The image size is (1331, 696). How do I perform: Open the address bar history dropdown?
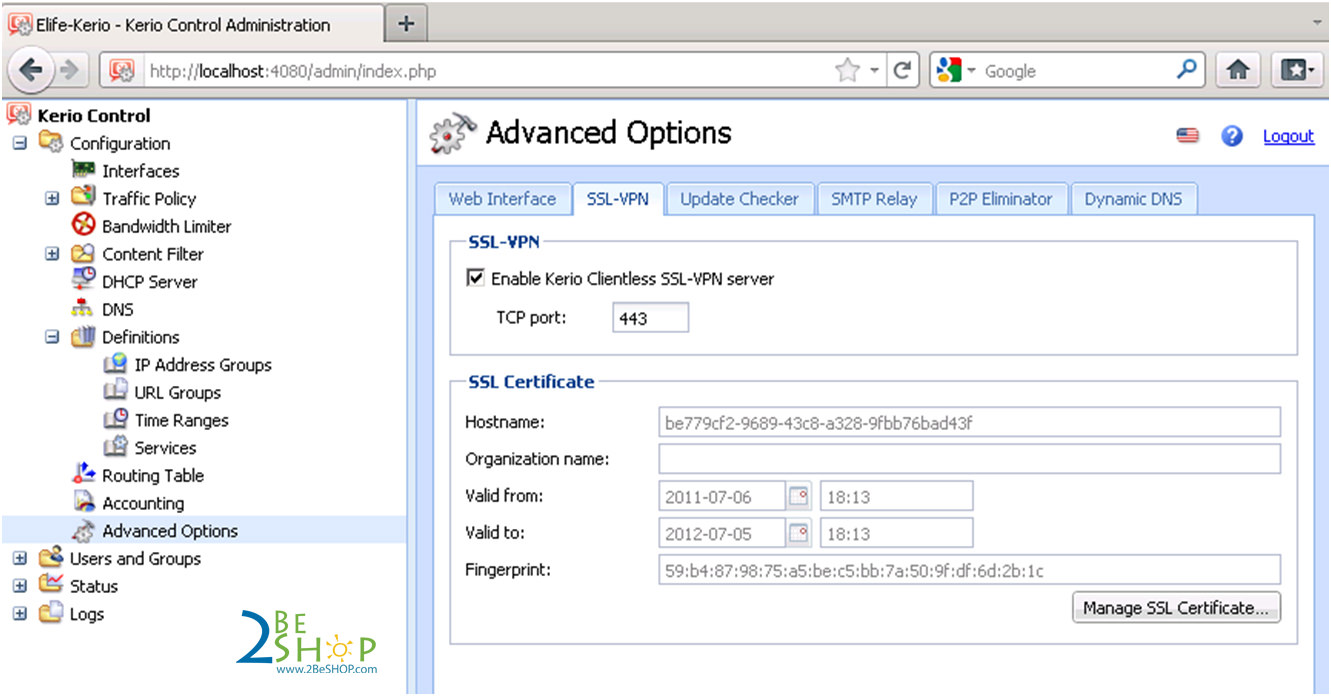pyautogui.click(x=874, y=71)
